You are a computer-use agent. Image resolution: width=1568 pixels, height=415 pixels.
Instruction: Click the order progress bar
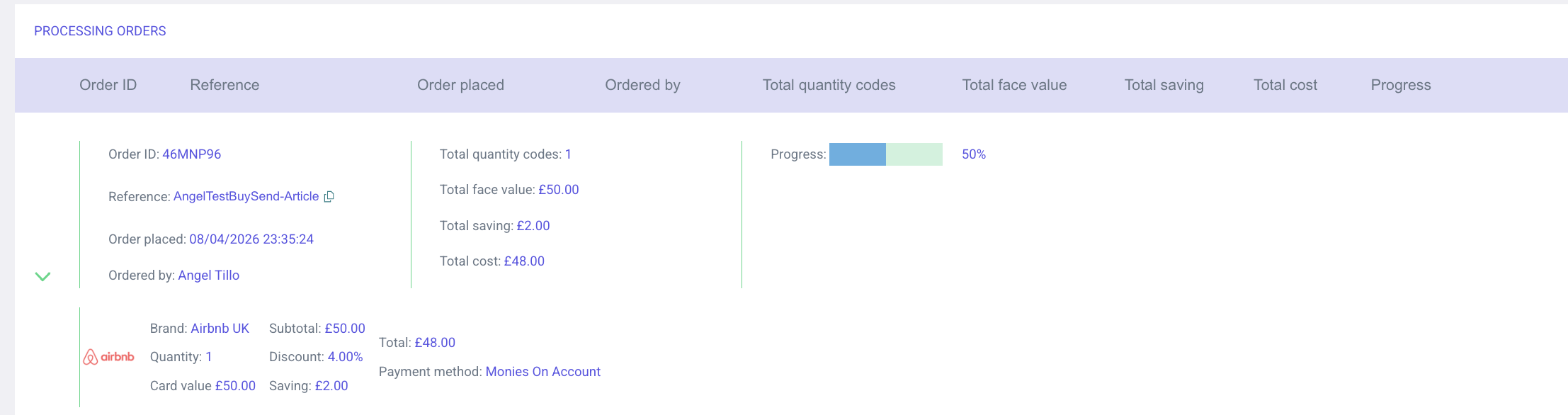point(885,154)
